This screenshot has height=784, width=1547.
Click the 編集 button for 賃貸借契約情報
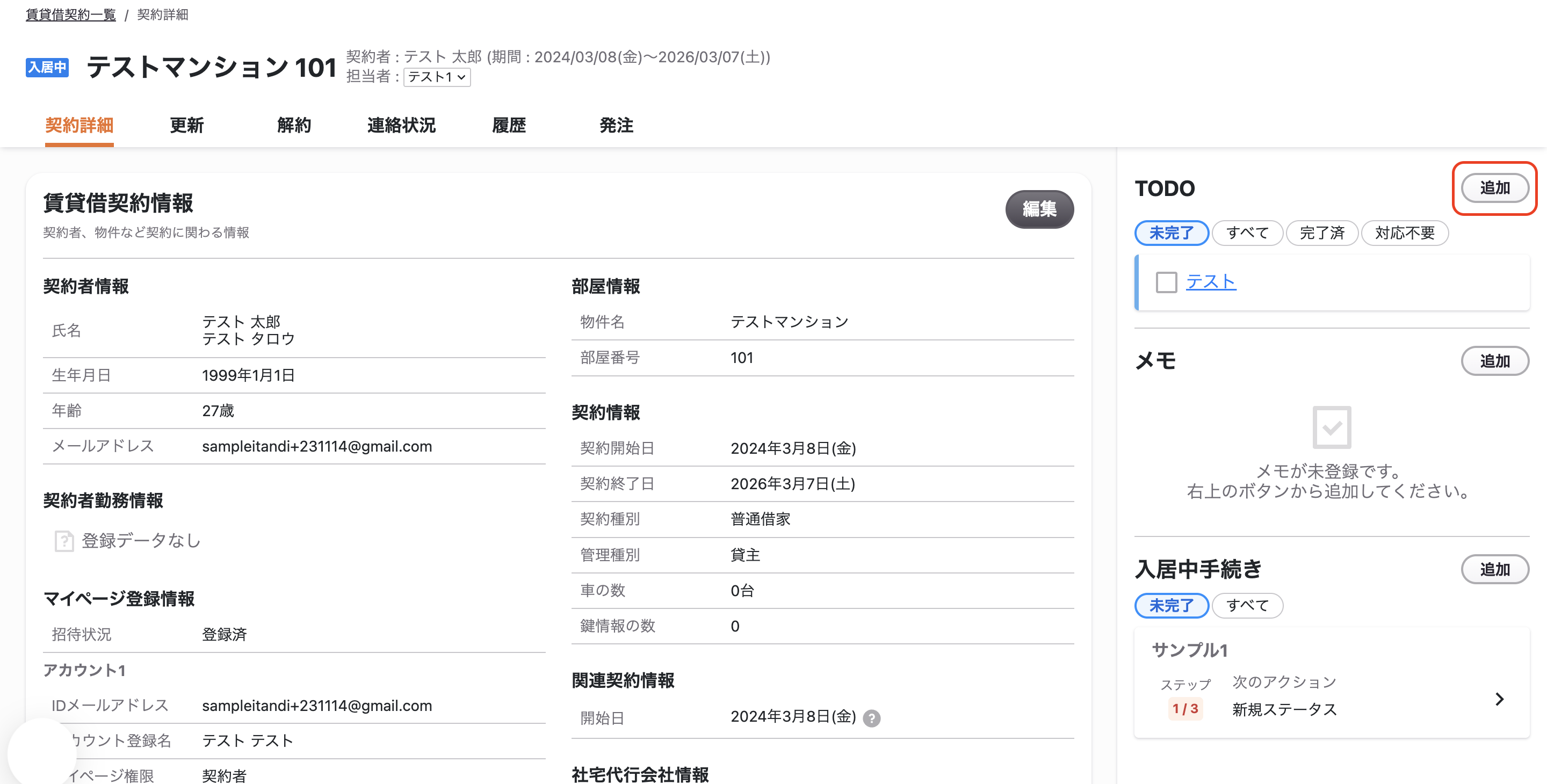coord(1039,209)
